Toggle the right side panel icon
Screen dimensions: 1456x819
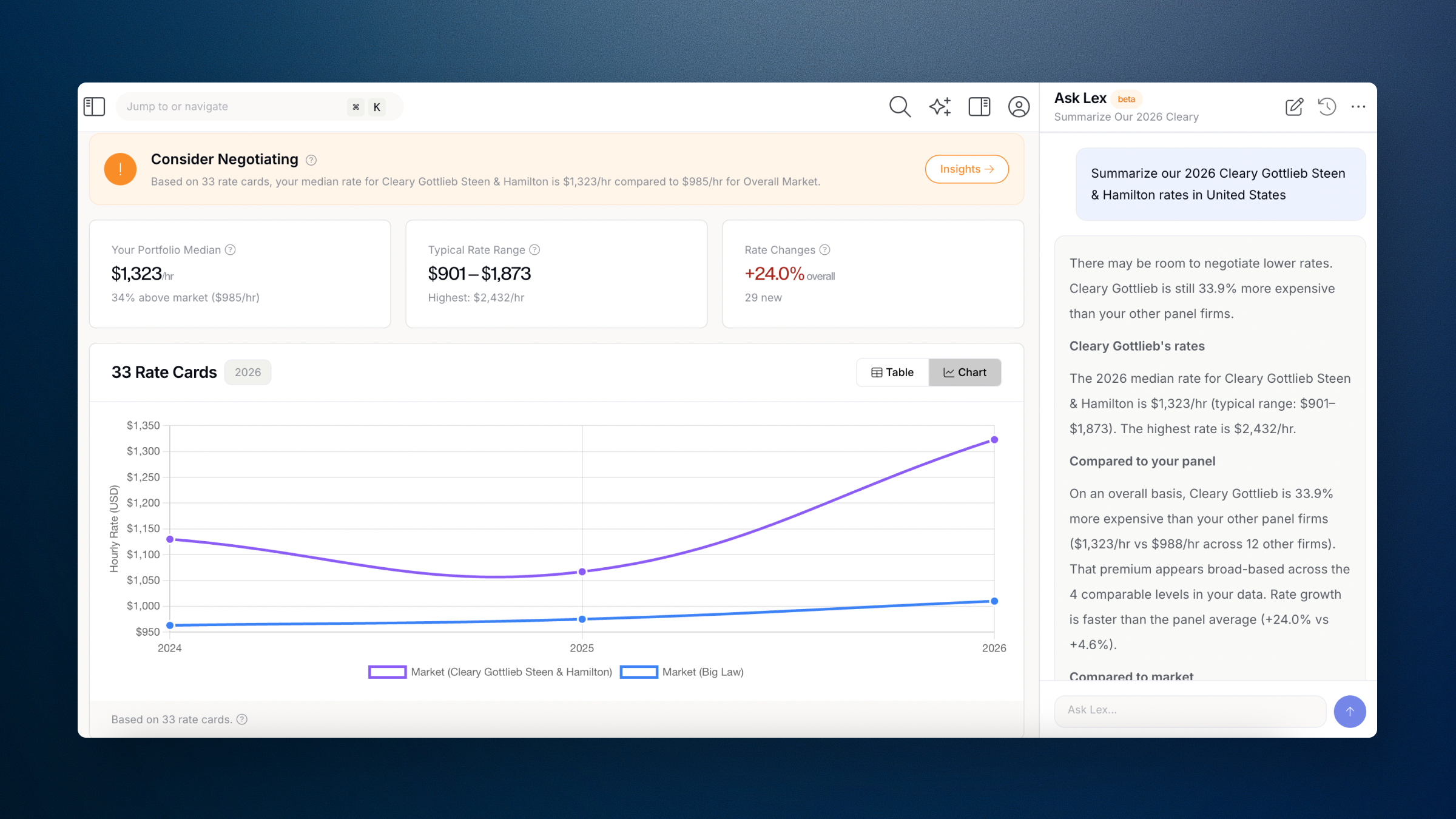coord(979,107)
